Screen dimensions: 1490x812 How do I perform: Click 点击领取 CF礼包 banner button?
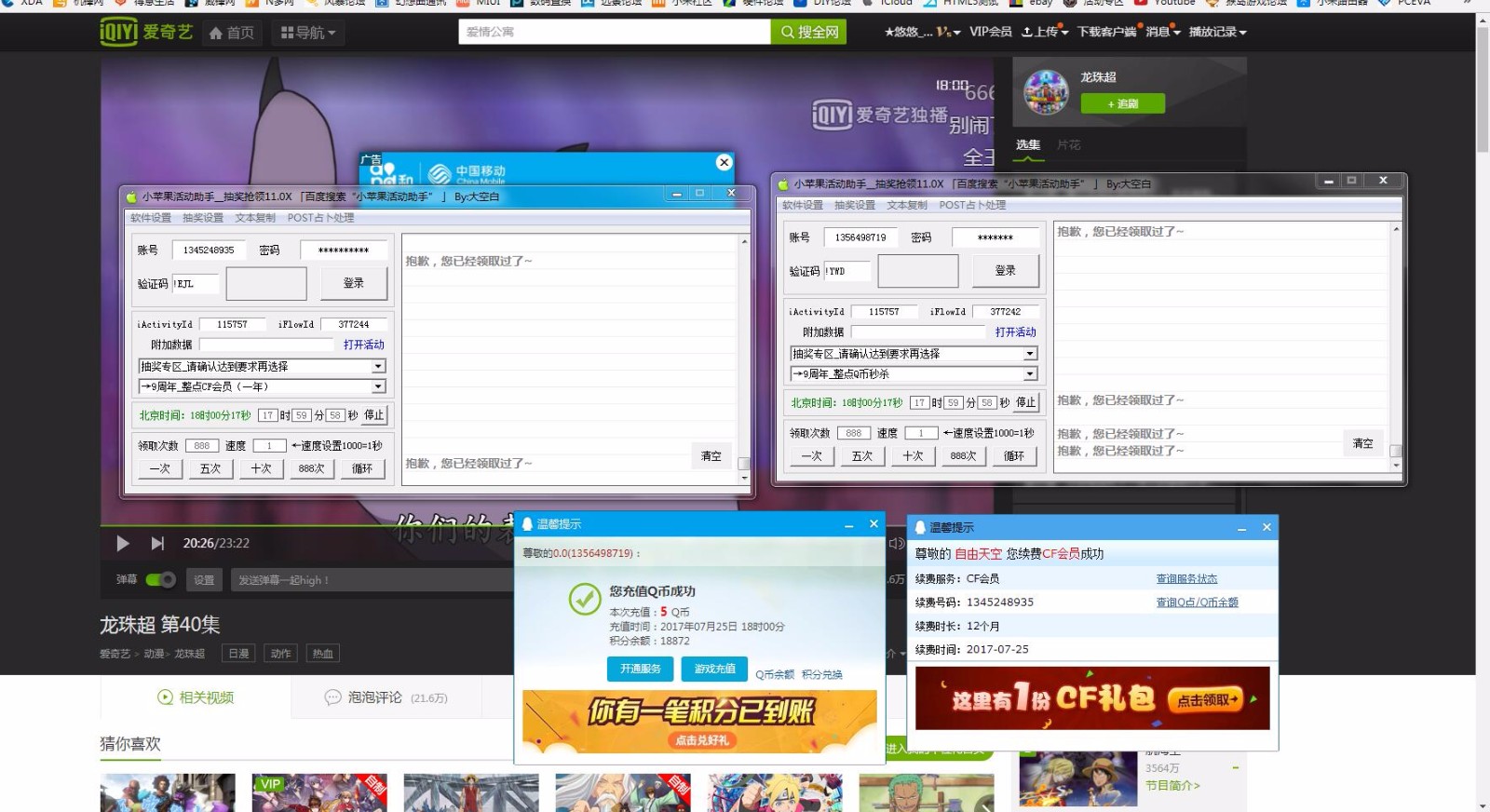1207,699
